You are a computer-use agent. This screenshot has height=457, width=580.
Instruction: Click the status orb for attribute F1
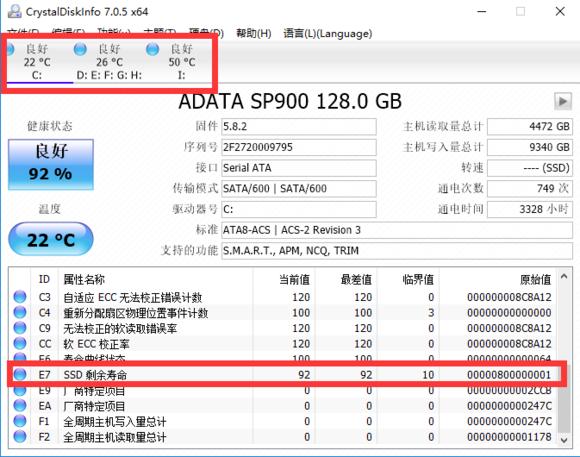point(20,421)
